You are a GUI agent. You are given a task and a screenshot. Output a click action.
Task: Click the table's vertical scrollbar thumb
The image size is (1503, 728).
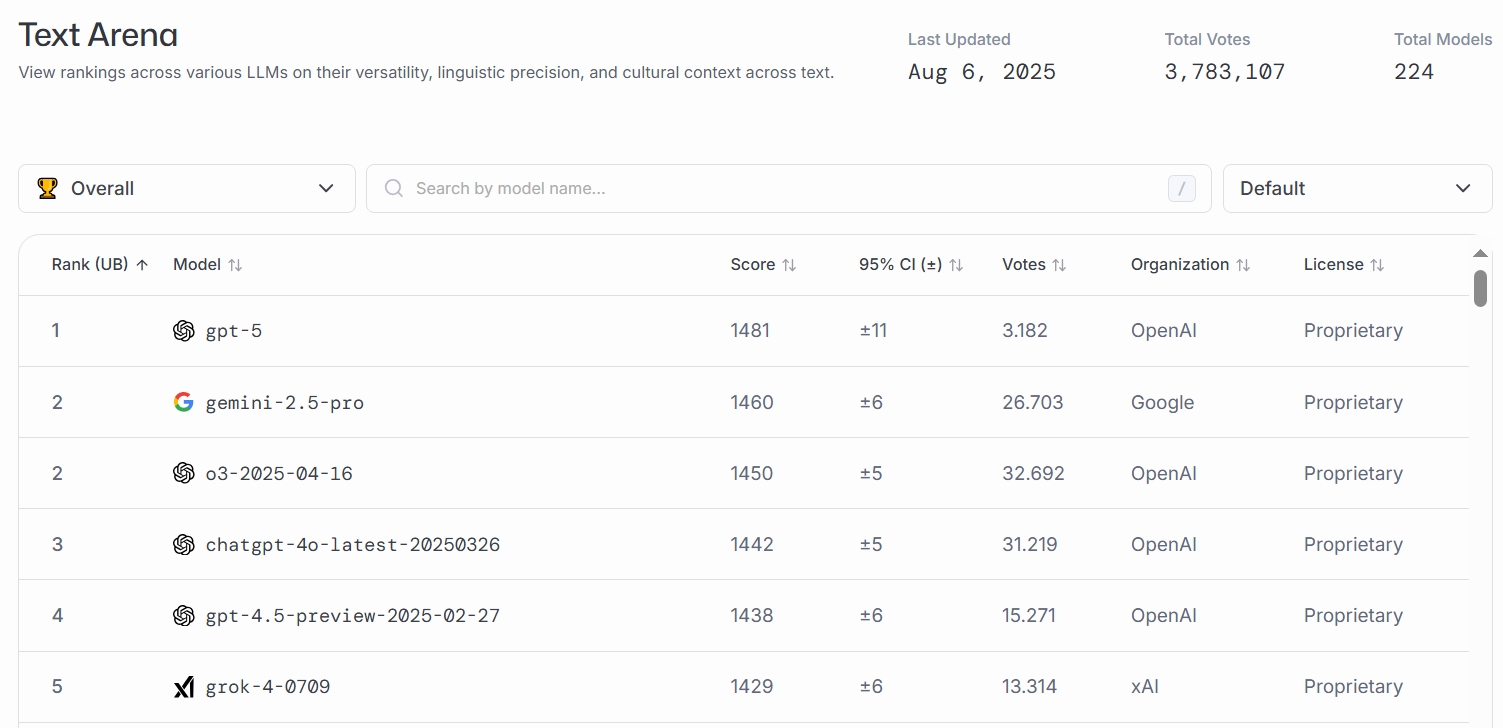[x=1480, y=288]
